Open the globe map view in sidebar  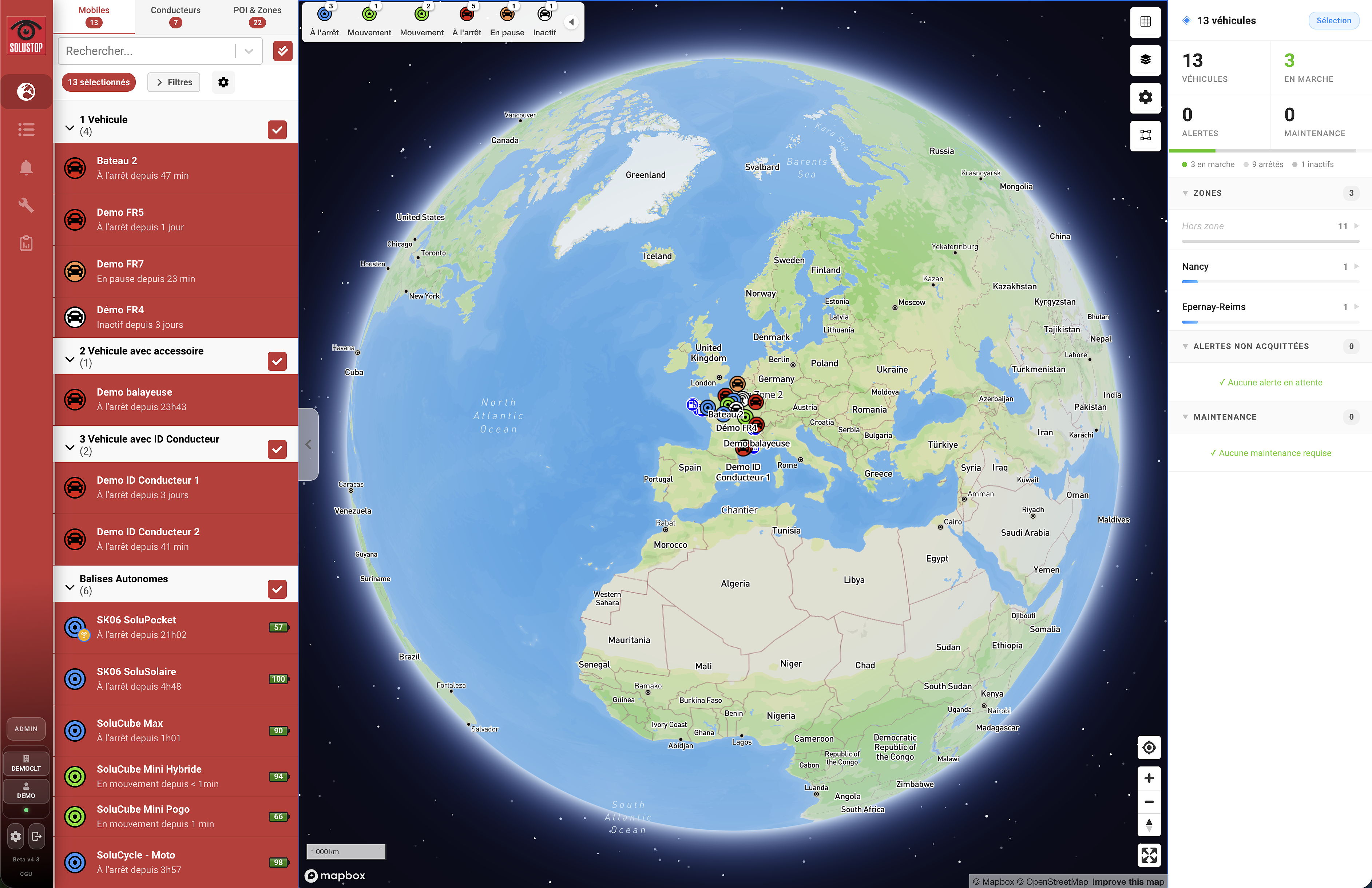click(x=26, y=91)
